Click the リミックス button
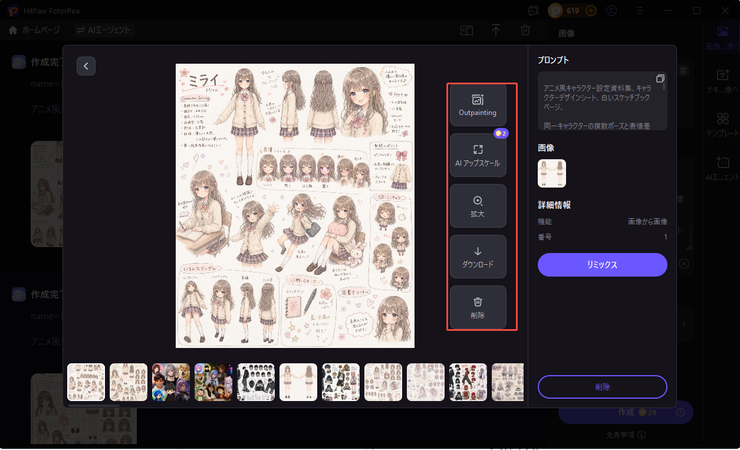740x450 pixels. [x=602, y=265]
